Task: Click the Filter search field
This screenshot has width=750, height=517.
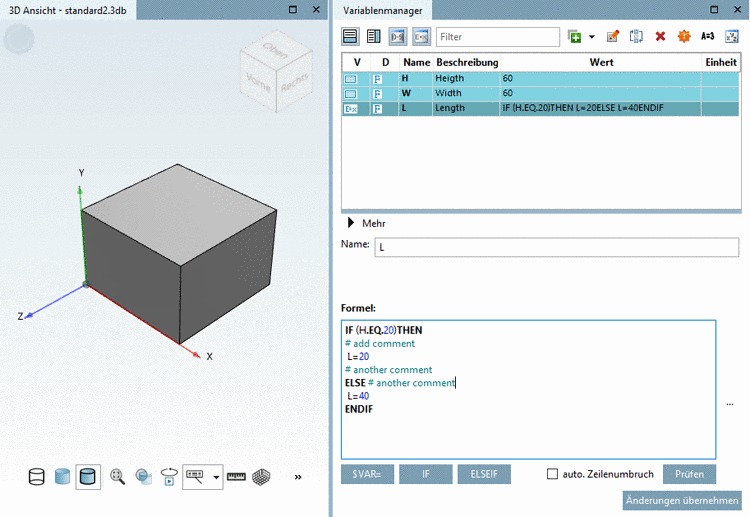Action: pyautogui.click(x=497, y=37)
